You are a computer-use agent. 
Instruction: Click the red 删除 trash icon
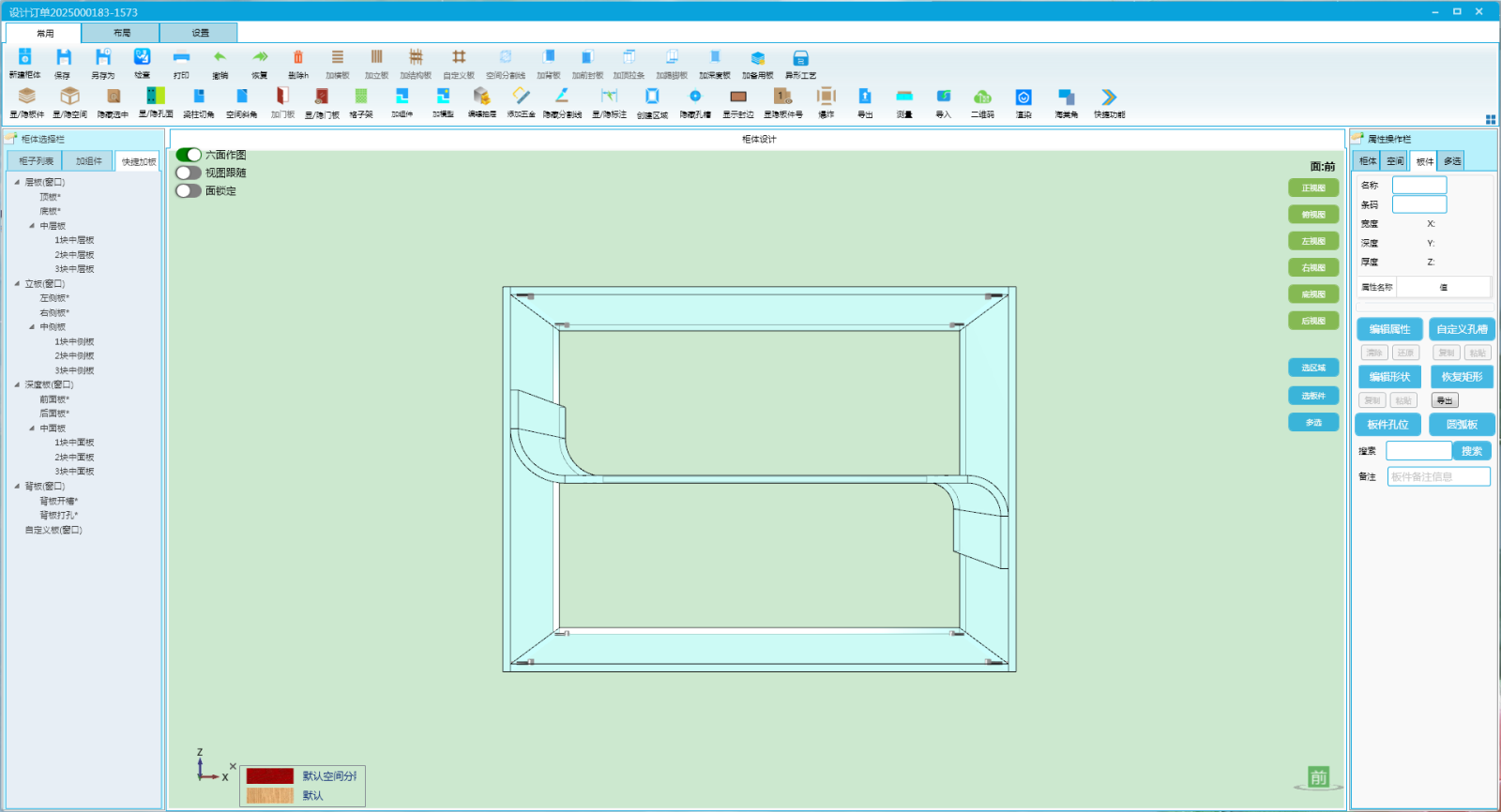click(298, 58)
